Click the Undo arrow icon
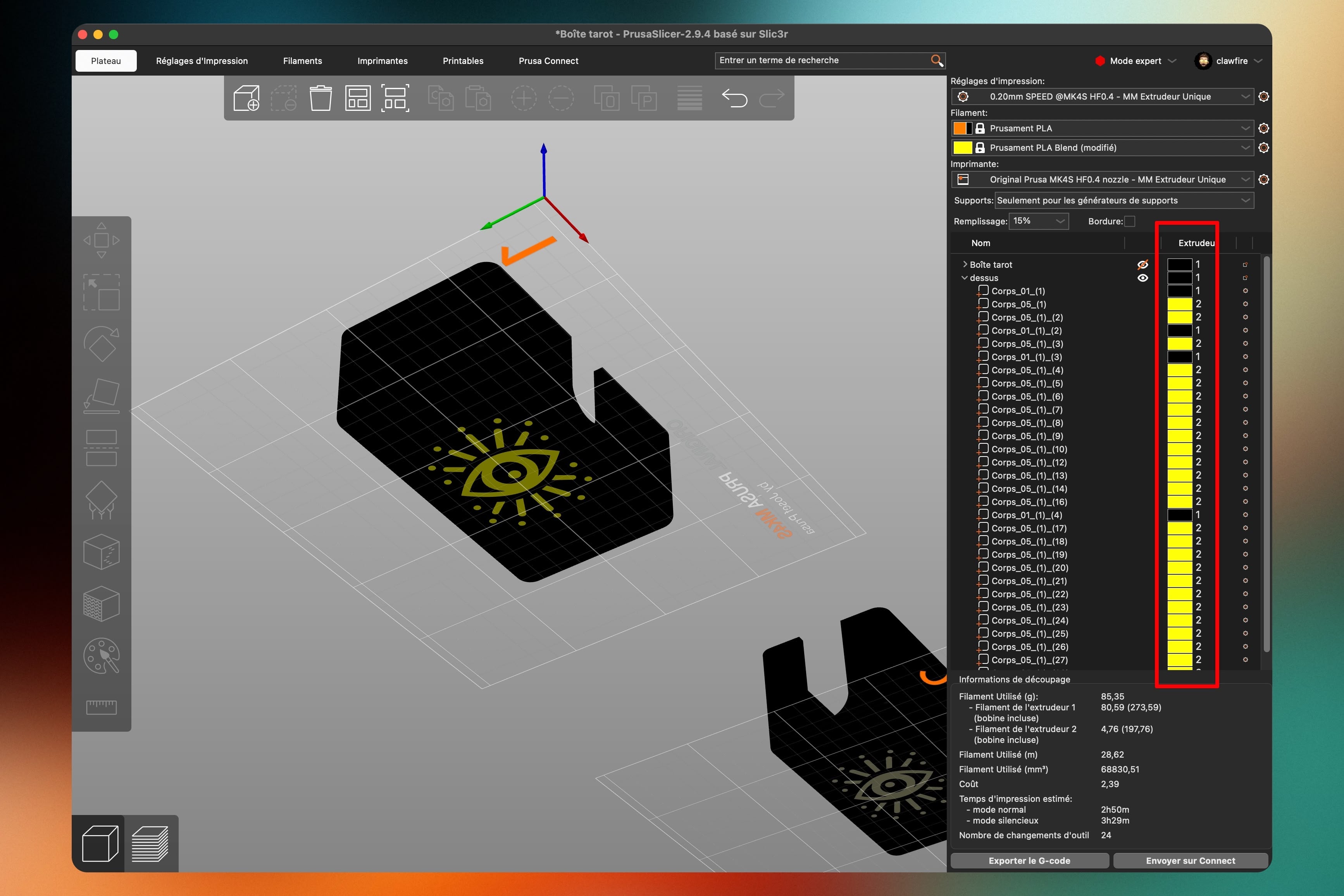This screenshot has height=896, width=1344. pos(734,98)
